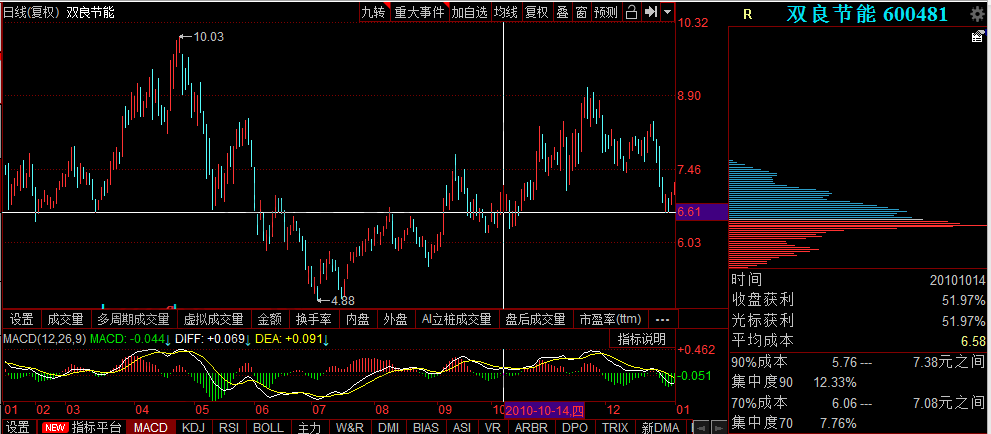
Task: Click the 叠 overlay icon in toolbar
Action: [x=562, y=12]
